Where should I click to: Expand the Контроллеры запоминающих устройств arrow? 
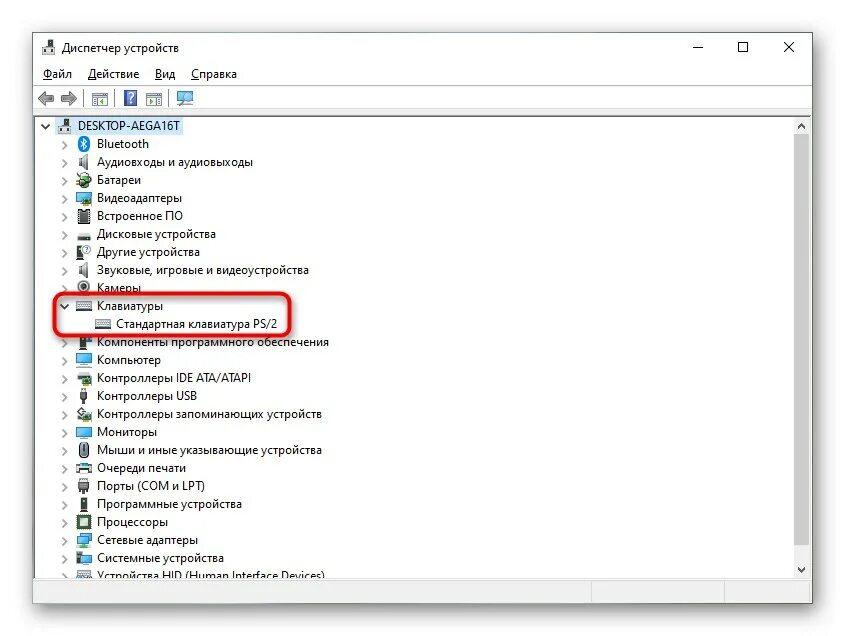(65, 415)
